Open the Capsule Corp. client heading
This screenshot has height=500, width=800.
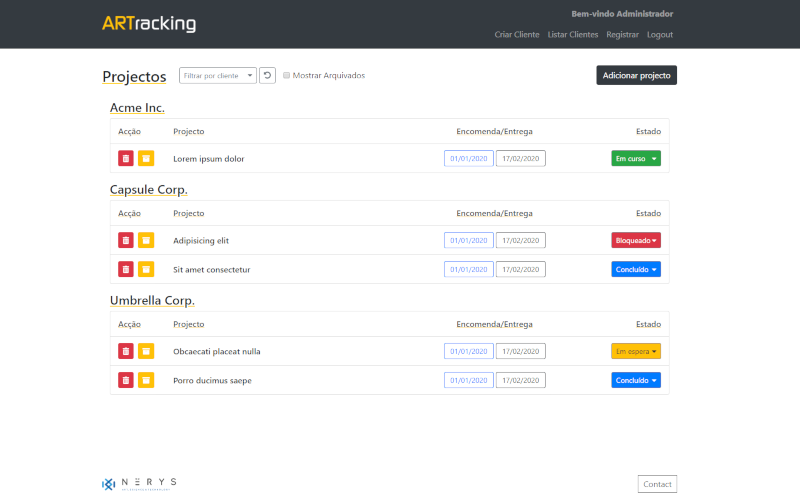click(x=148, y=189)
